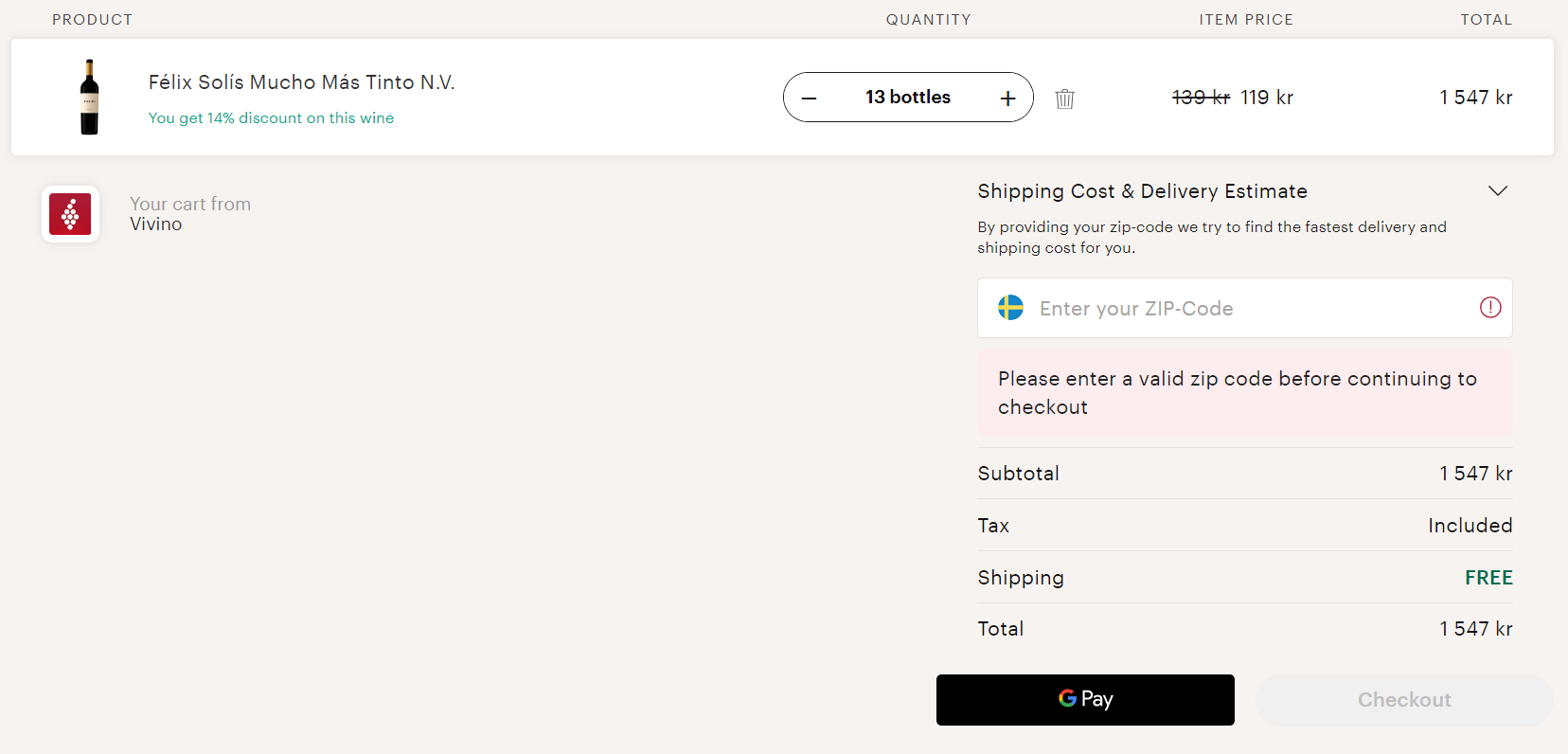Open Félix Solís Mucho Más Tinto product
The image size is (1568, 754).
[301, 82]
